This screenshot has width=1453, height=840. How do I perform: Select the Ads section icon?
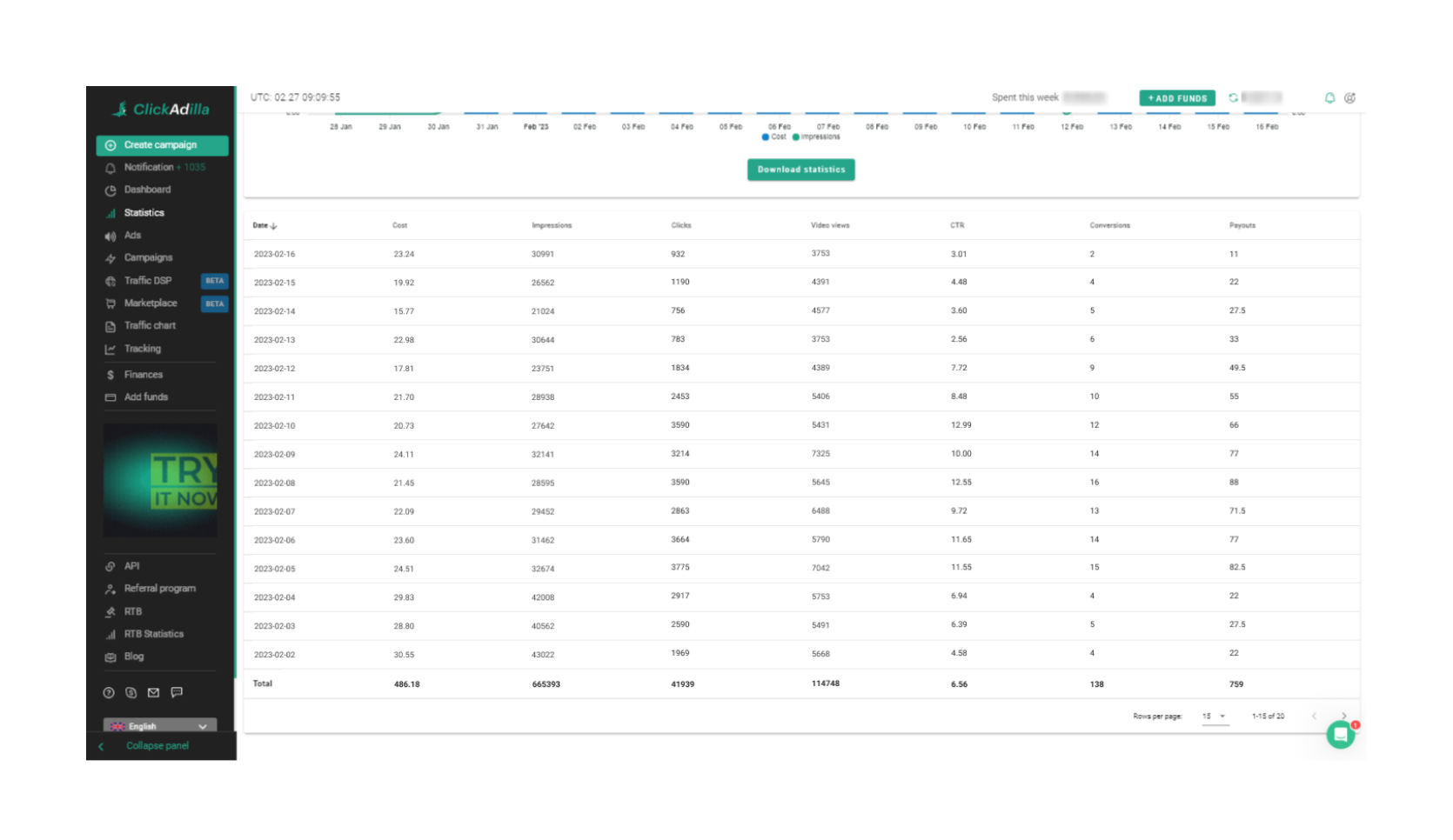point(110,235)
